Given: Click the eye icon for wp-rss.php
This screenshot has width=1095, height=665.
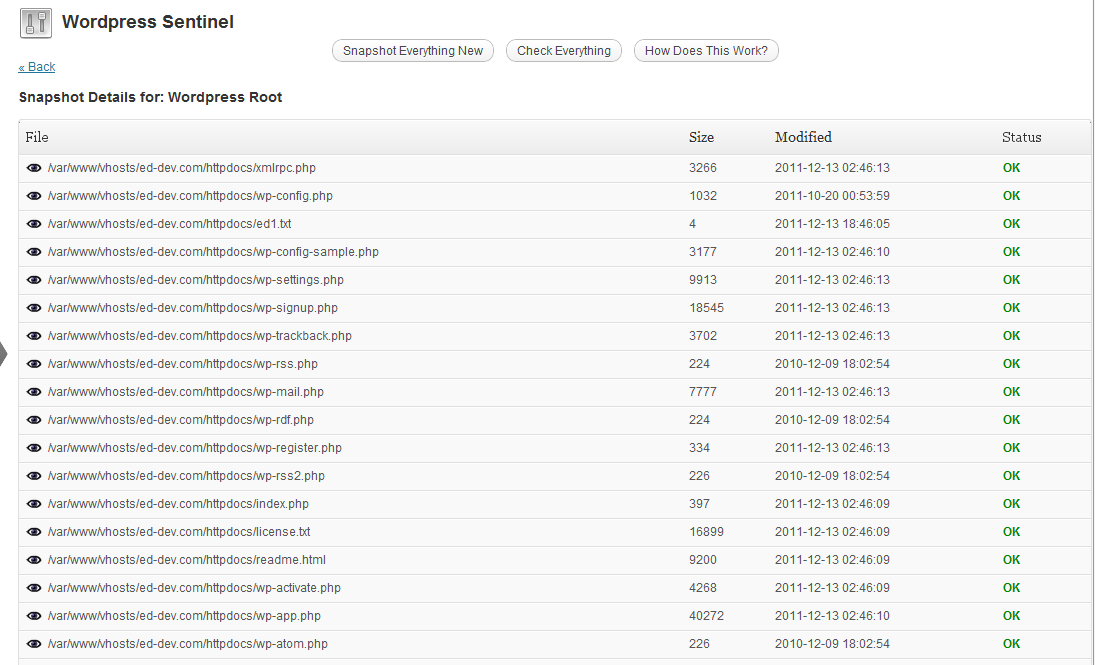Looking at the screenshot, I should pos(34,364).
